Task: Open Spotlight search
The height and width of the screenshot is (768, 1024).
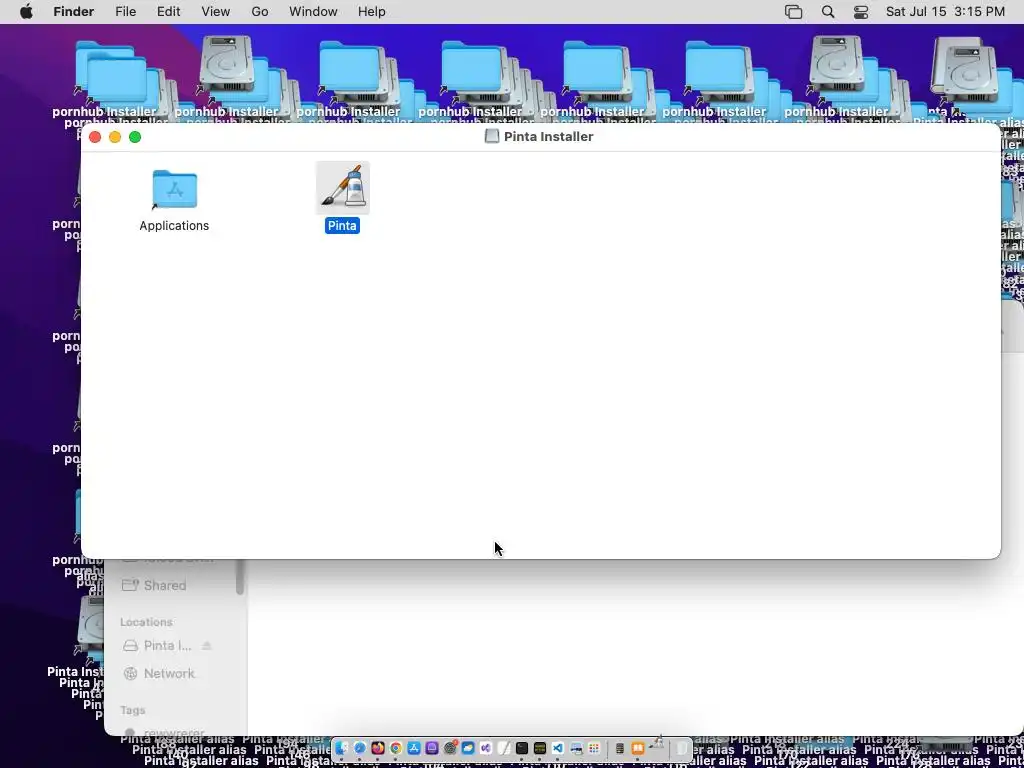Action: click(x=828, y=12)
